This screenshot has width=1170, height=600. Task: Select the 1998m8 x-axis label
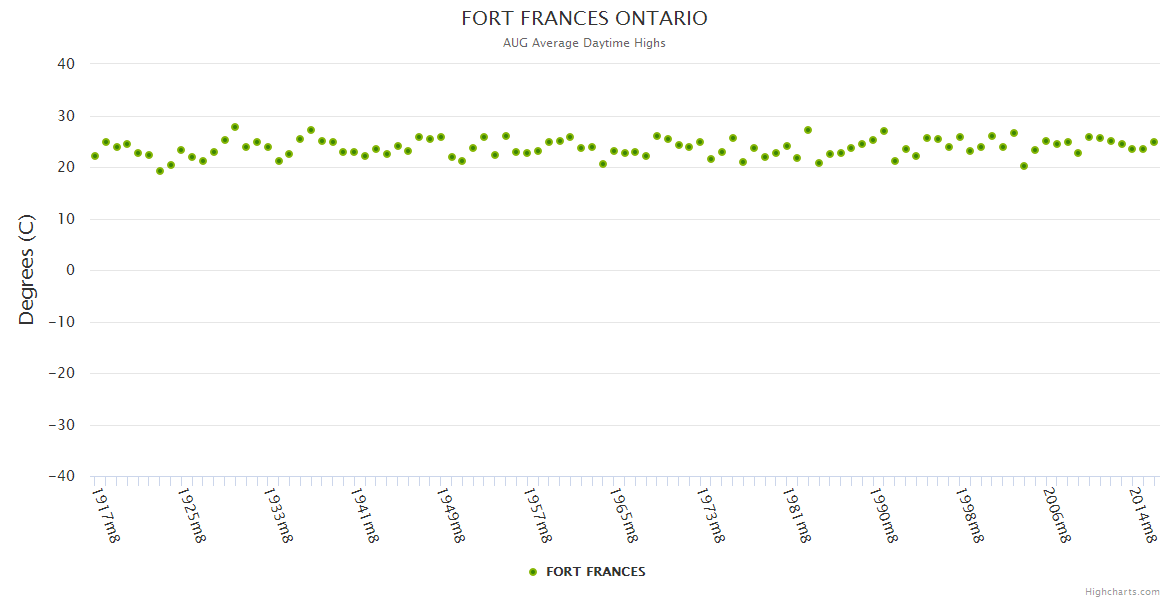tap(969, 514)
